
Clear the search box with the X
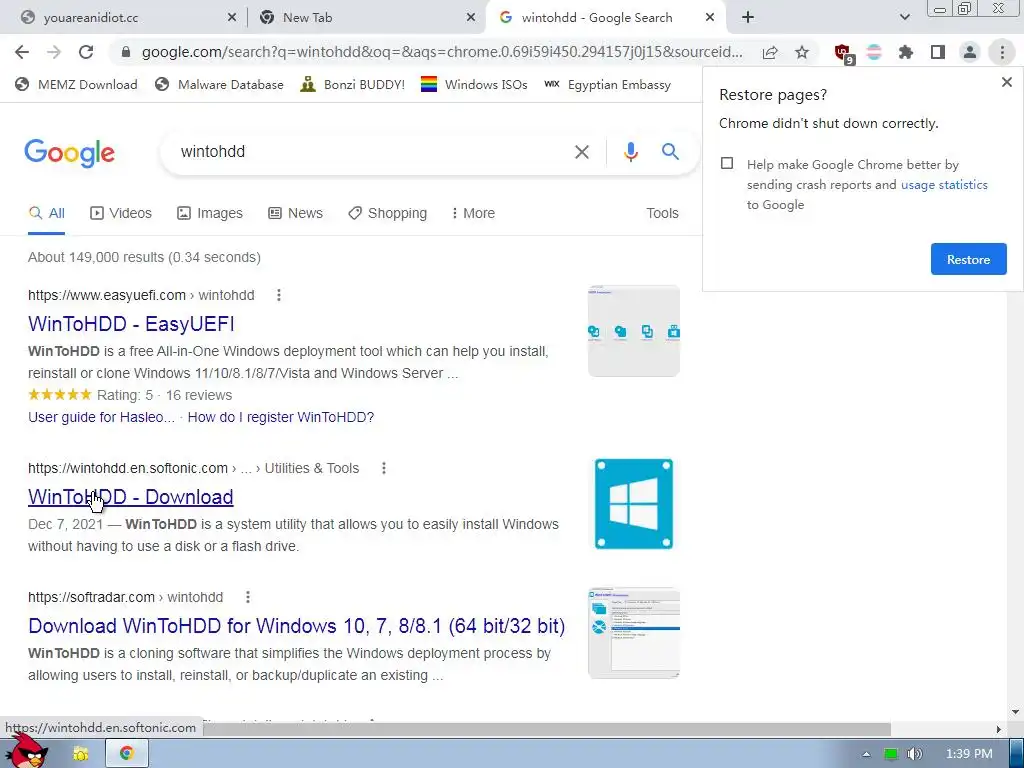coord(581,152)
